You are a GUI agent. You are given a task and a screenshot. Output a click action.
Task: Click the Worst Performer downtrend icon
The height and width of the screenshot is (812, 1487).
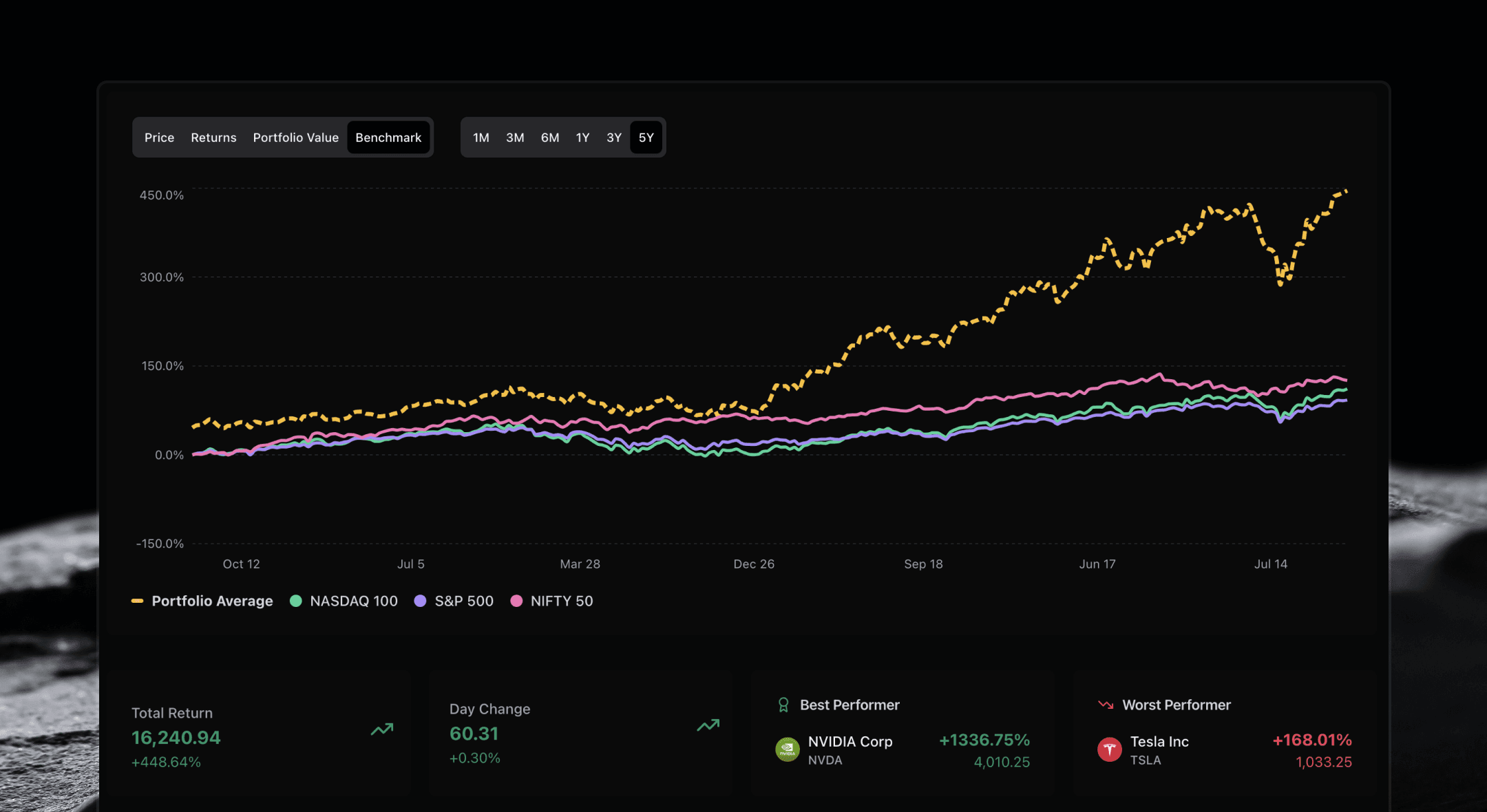[x=1106, y=705]
